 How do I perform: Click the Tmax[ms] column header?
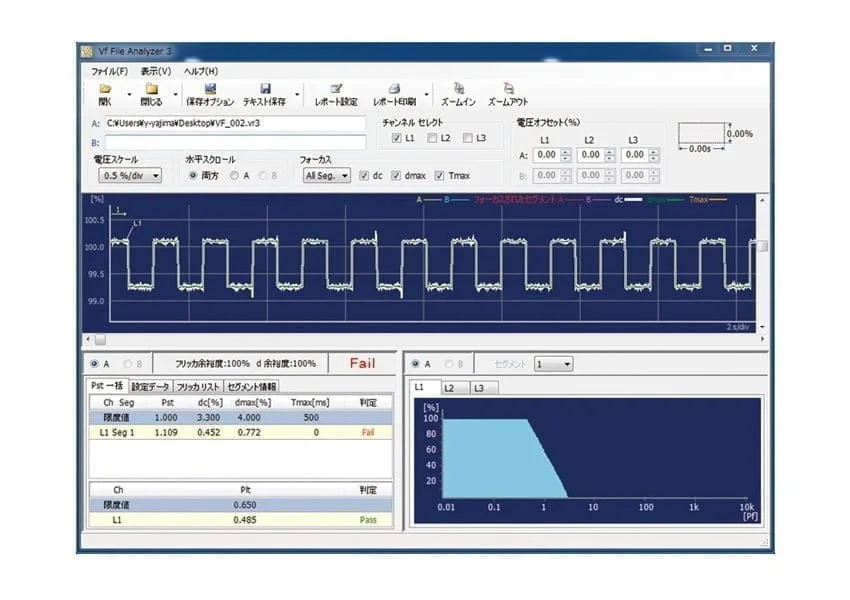pyautogui.click(x=310, y=403)
